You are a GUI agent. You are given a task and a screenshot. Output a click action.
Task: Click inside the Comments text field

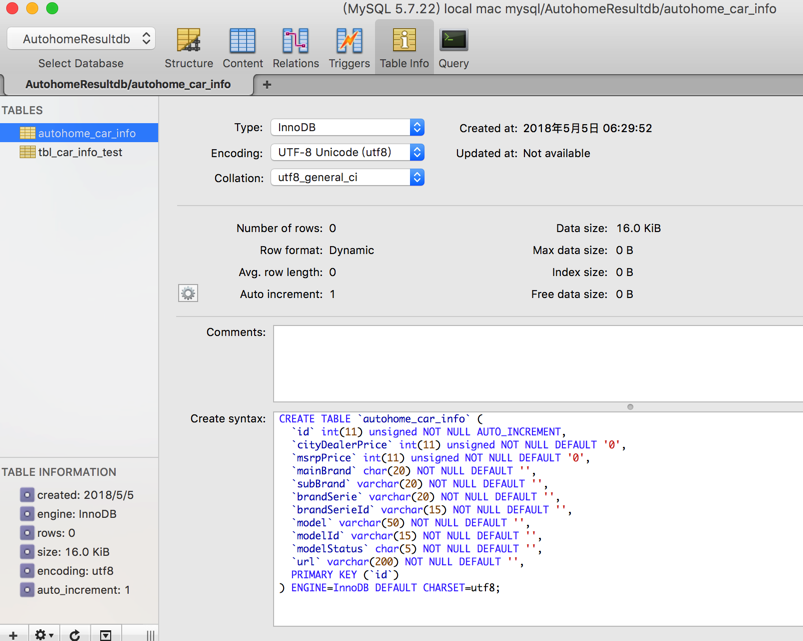pyautogui.click(x=537, y=363)
